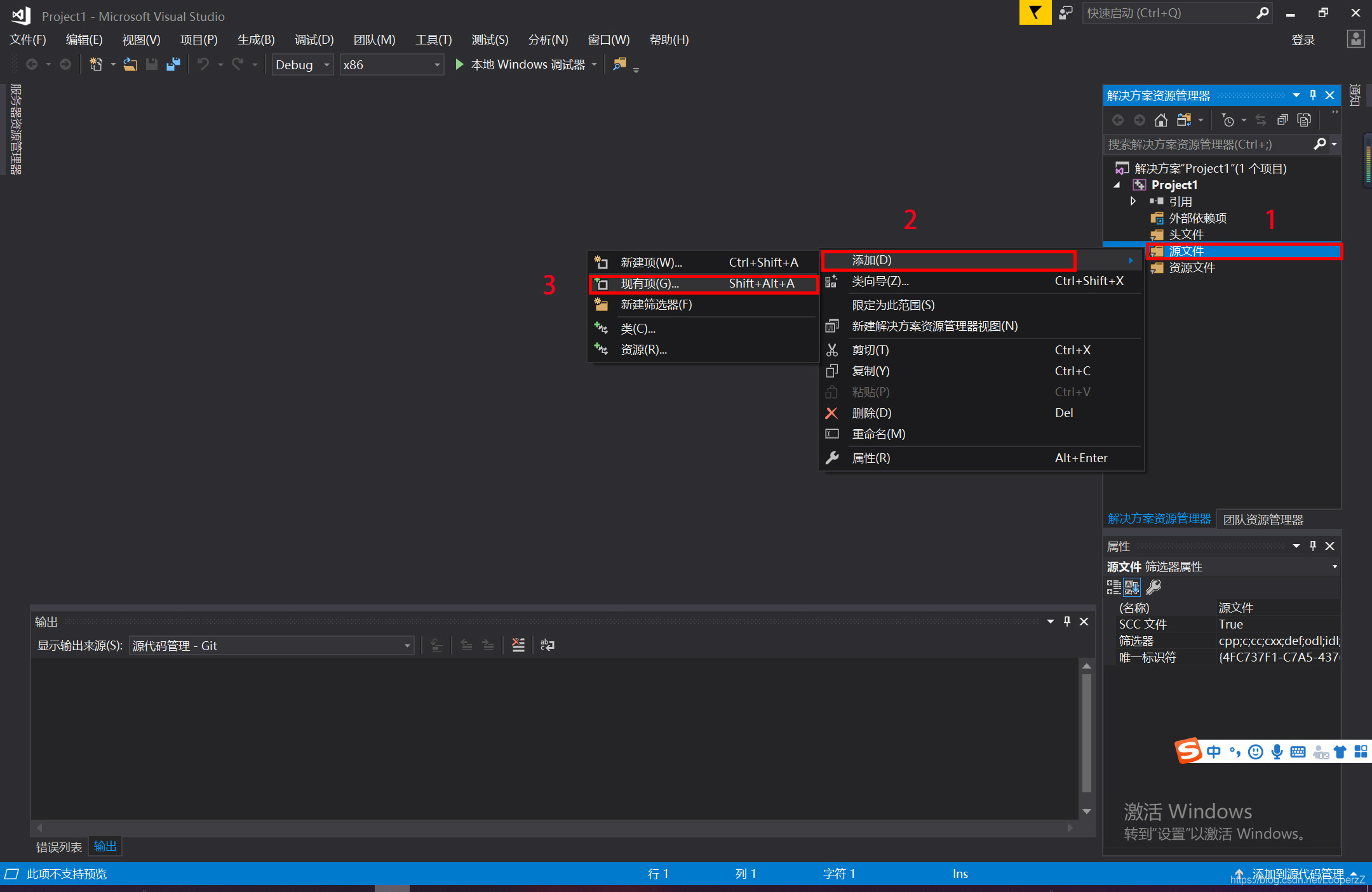Click the feedback flag icon in title bar

[x=1035, y=13]
